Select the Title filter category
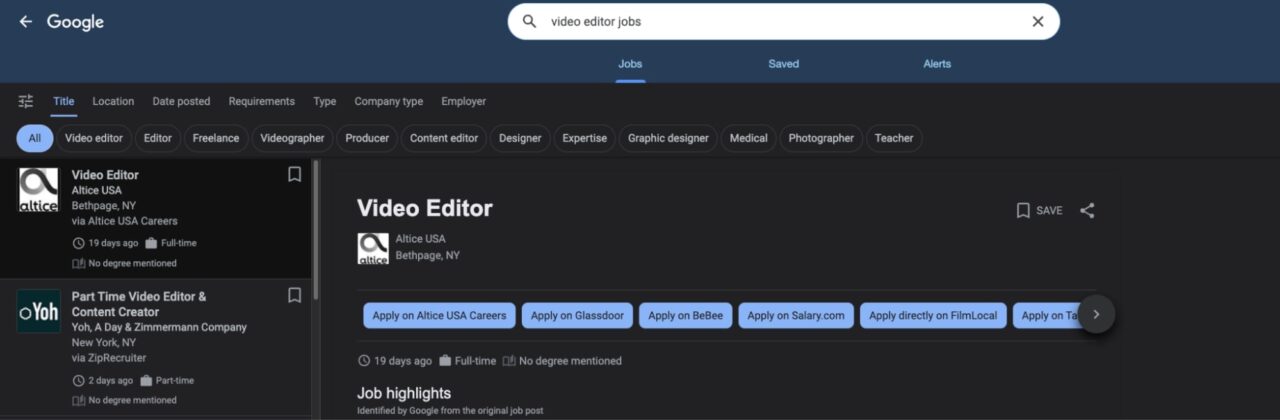The width and height of the screenshot is (1280, 420). pyautogui.click(x=64, y=101)
